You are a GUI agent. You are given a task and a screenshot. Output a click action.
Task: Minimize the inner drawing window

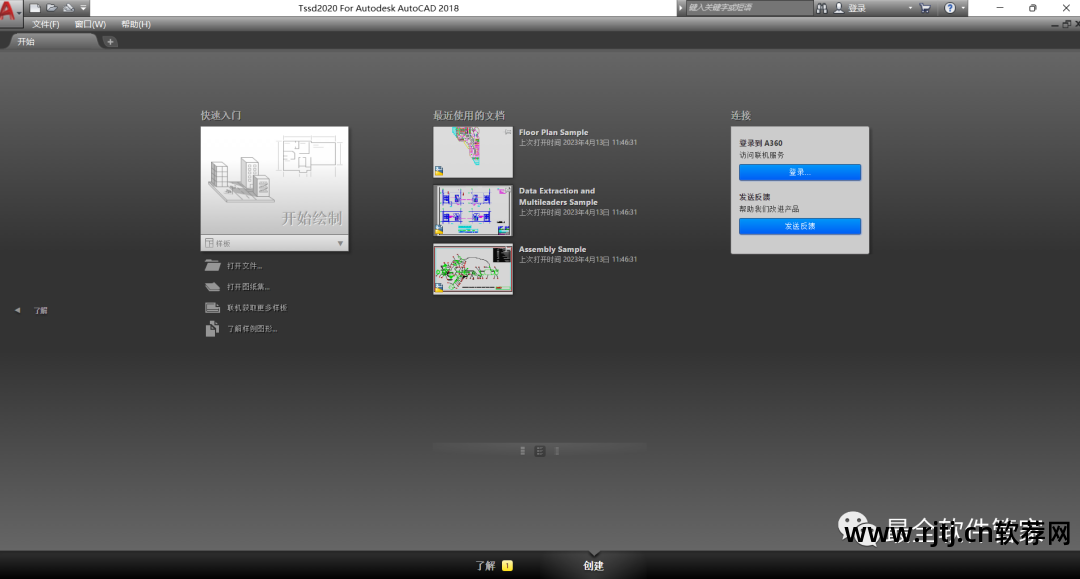[x=1055, y=25]
